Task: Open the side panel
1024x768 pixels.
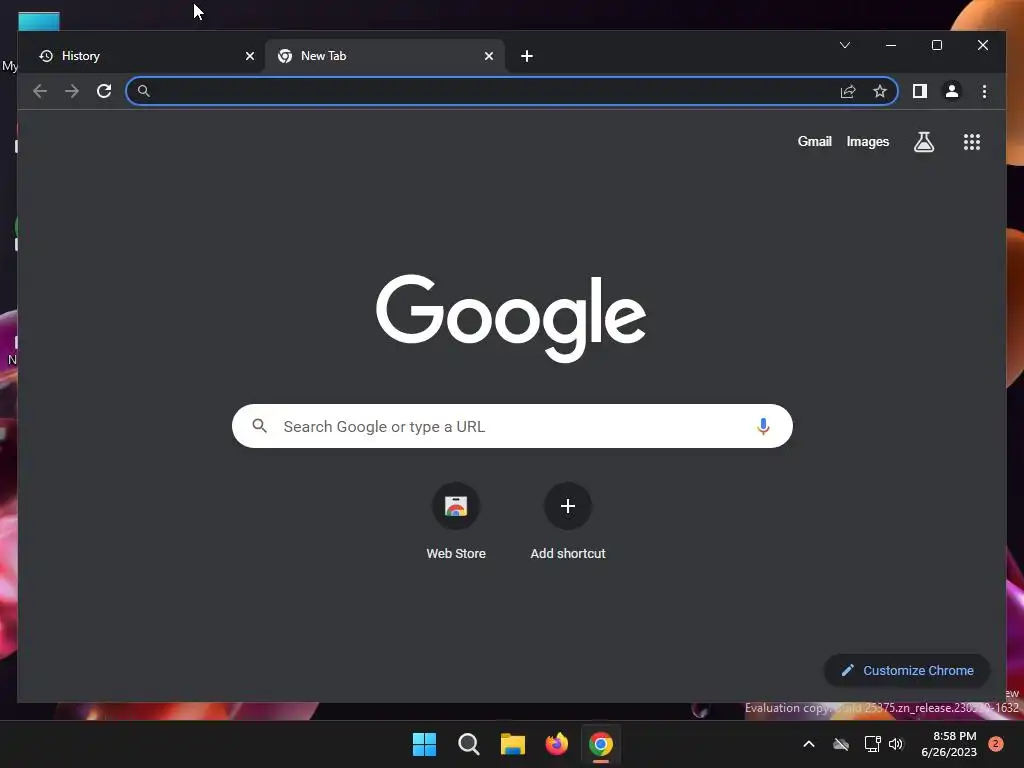Action: [920, 91]
